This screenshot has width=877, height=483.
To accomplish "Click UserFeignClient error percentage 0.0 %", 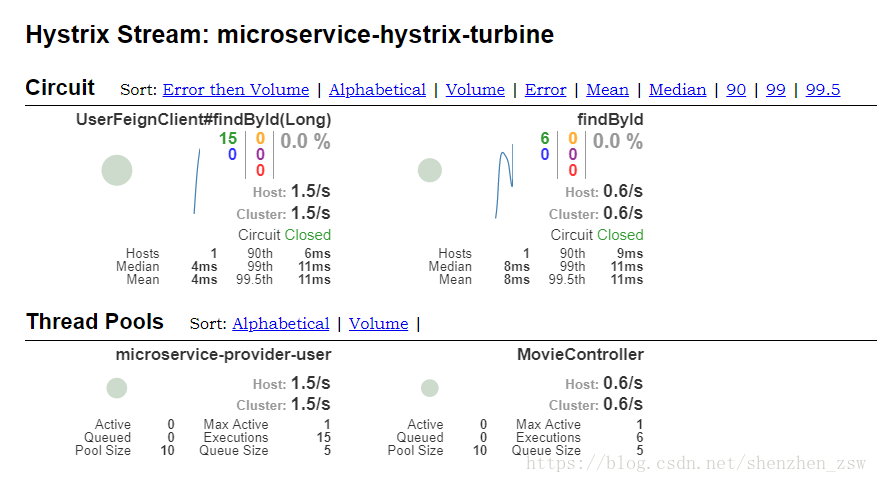I will pyautogui.click(x=305, y=141).
